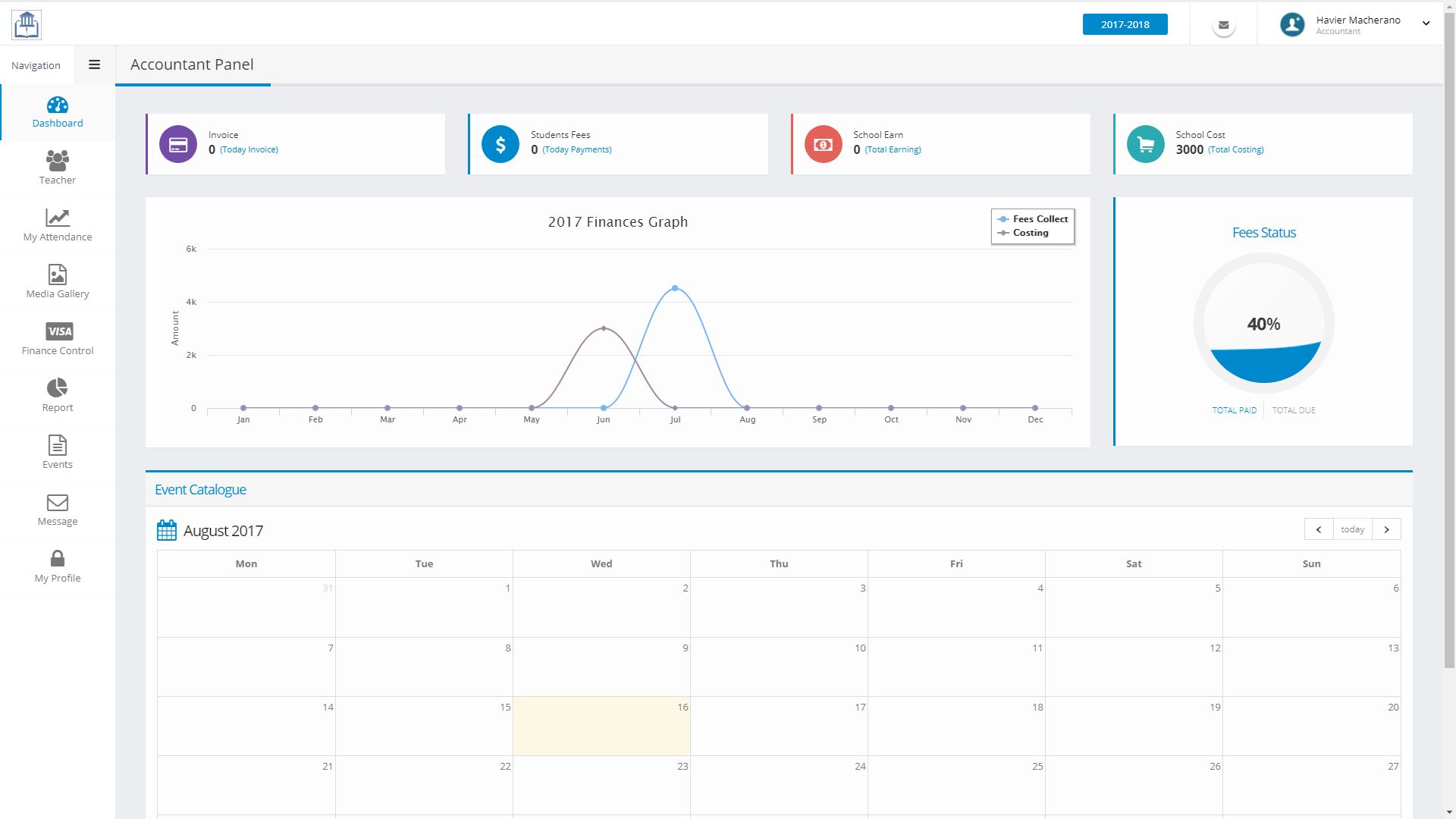Click the 2017-2018 session button
This screenshot has height=819, width=1456.
tap(1125, 24)
